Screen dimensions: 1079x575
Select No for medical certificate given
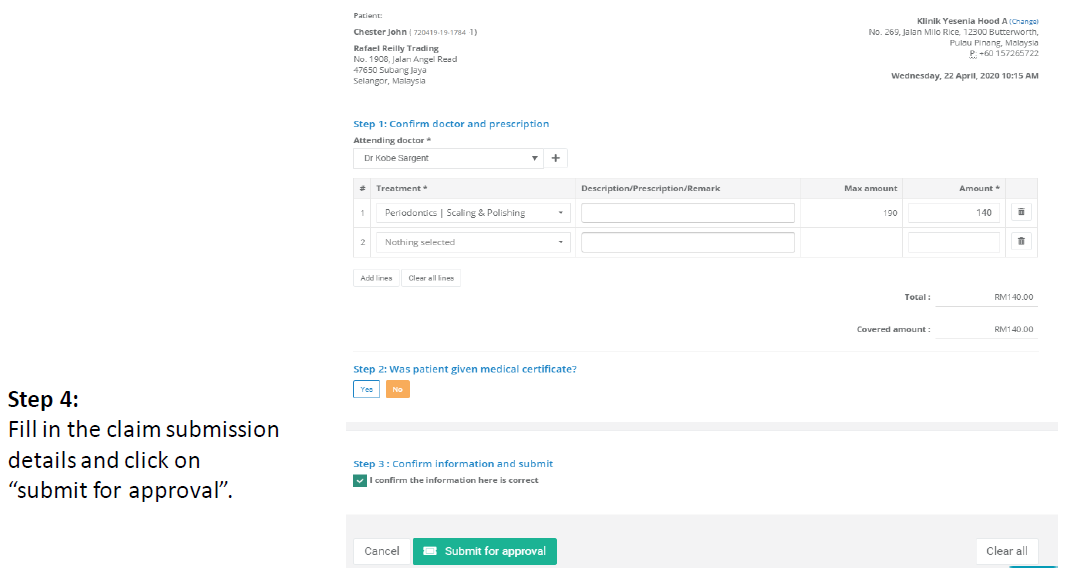(x=397, y=389)
